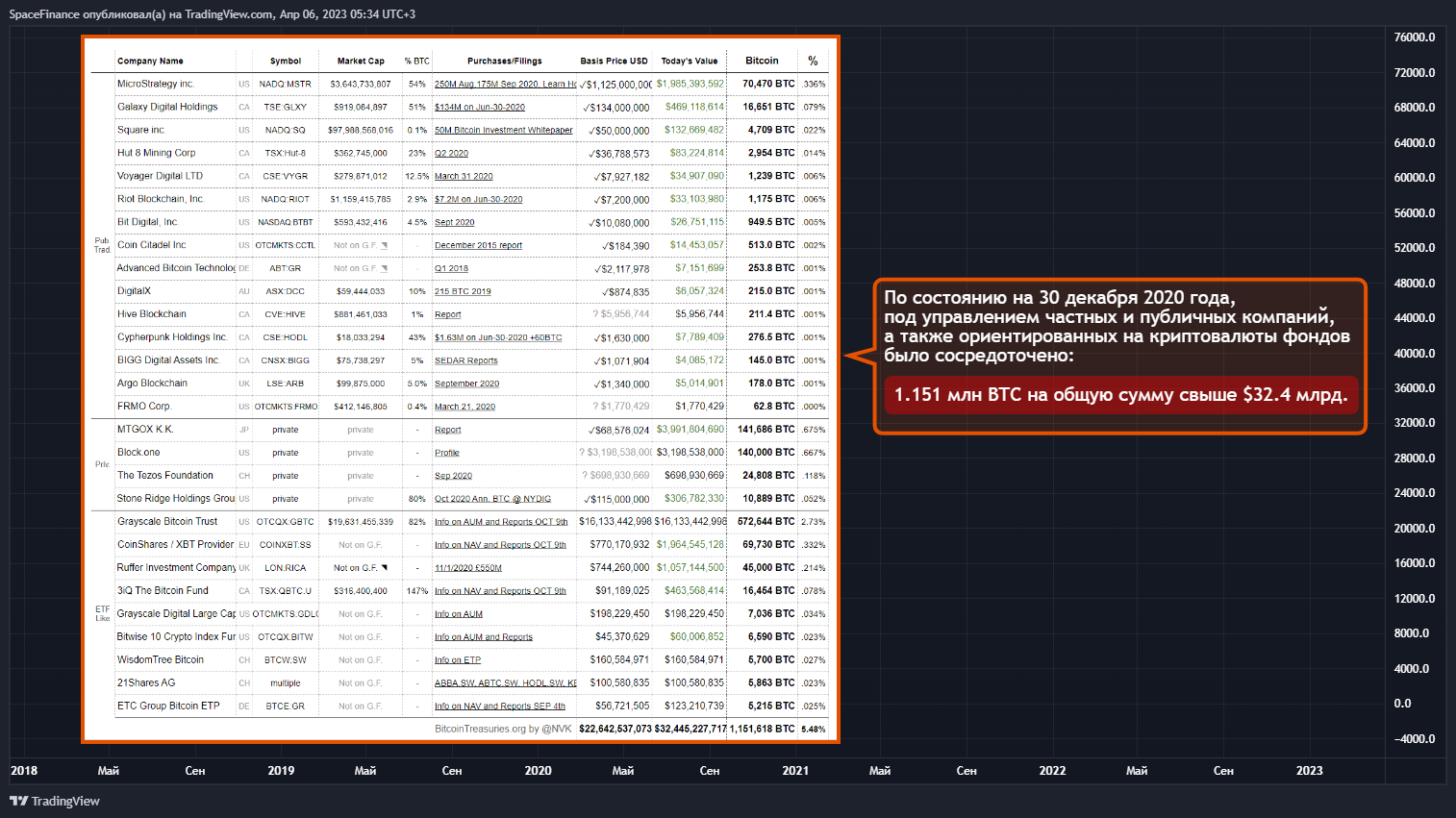Click the 'Today's Value' column header

690,62
